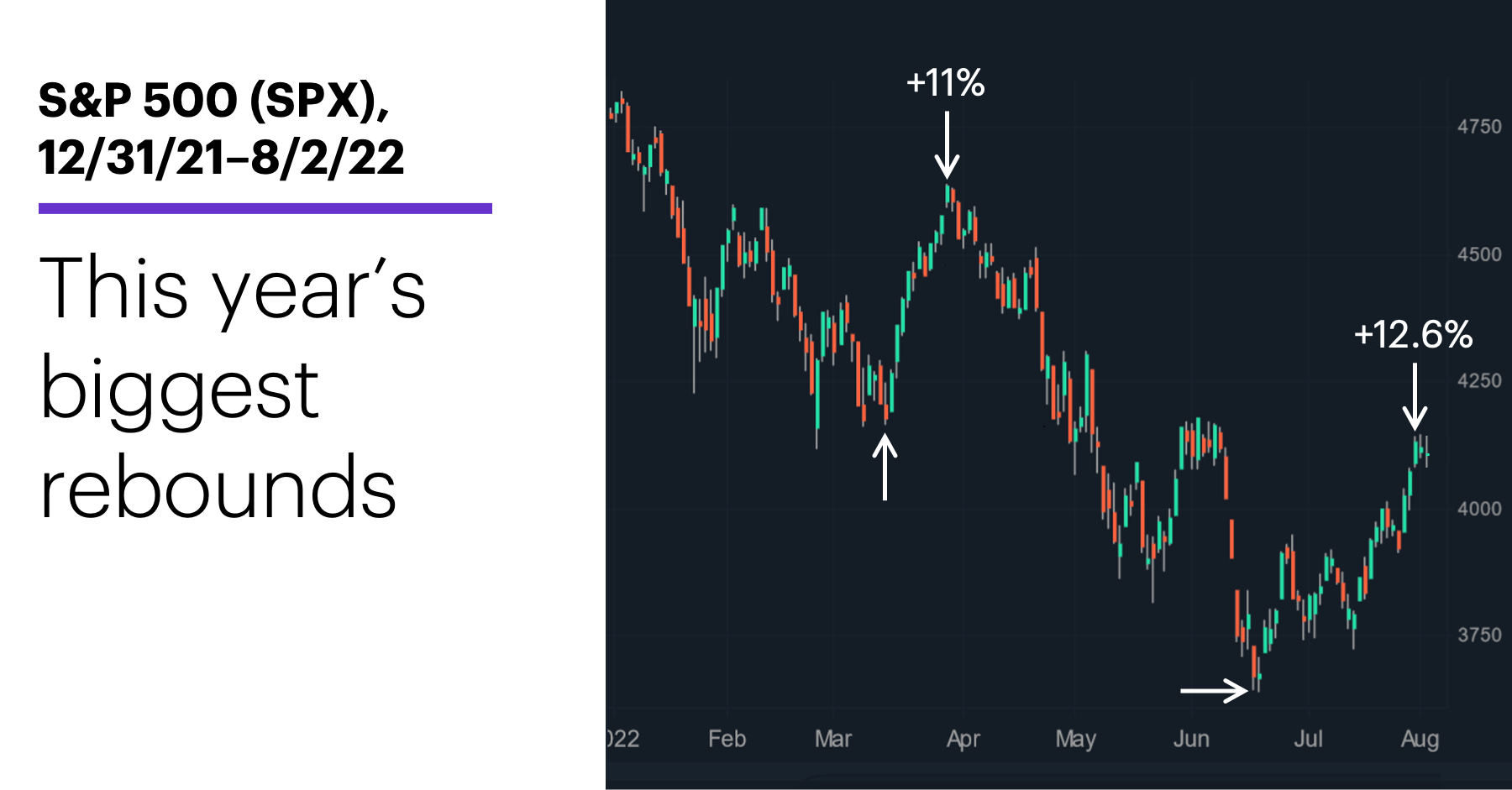This screenshot has width=1512, height=790.
Task: Click the S&P 500 (SPX) title text
Action: pyautogui.click(x=213, y=101)
